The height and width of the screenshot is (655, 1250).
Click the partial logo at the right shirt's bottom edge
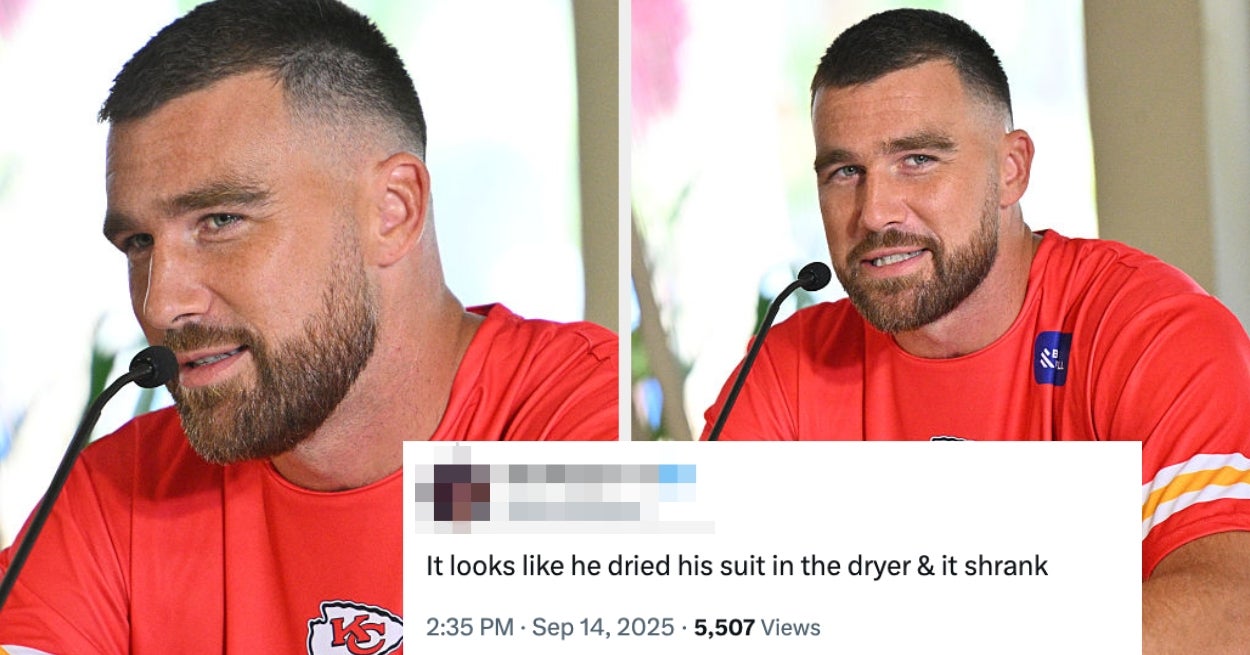(x=948, y=438)
